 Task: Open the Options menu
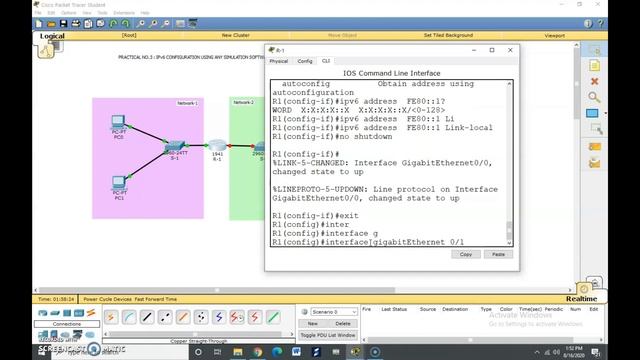(69, 13)
